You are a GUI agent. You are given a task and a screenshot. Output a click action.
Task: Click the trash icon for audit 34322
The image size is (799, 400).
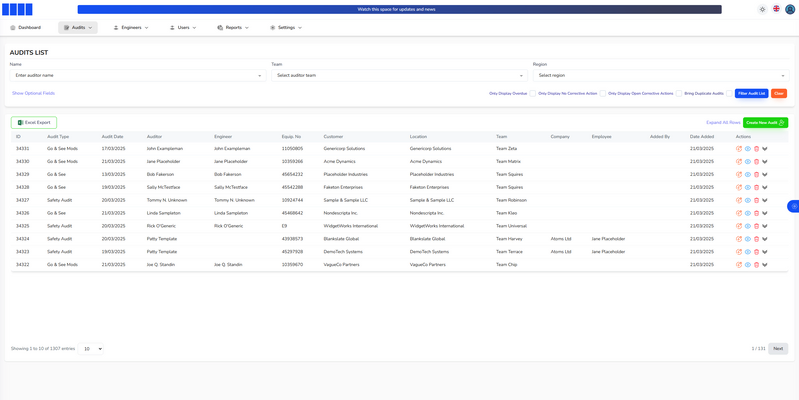tap(756, 264)
